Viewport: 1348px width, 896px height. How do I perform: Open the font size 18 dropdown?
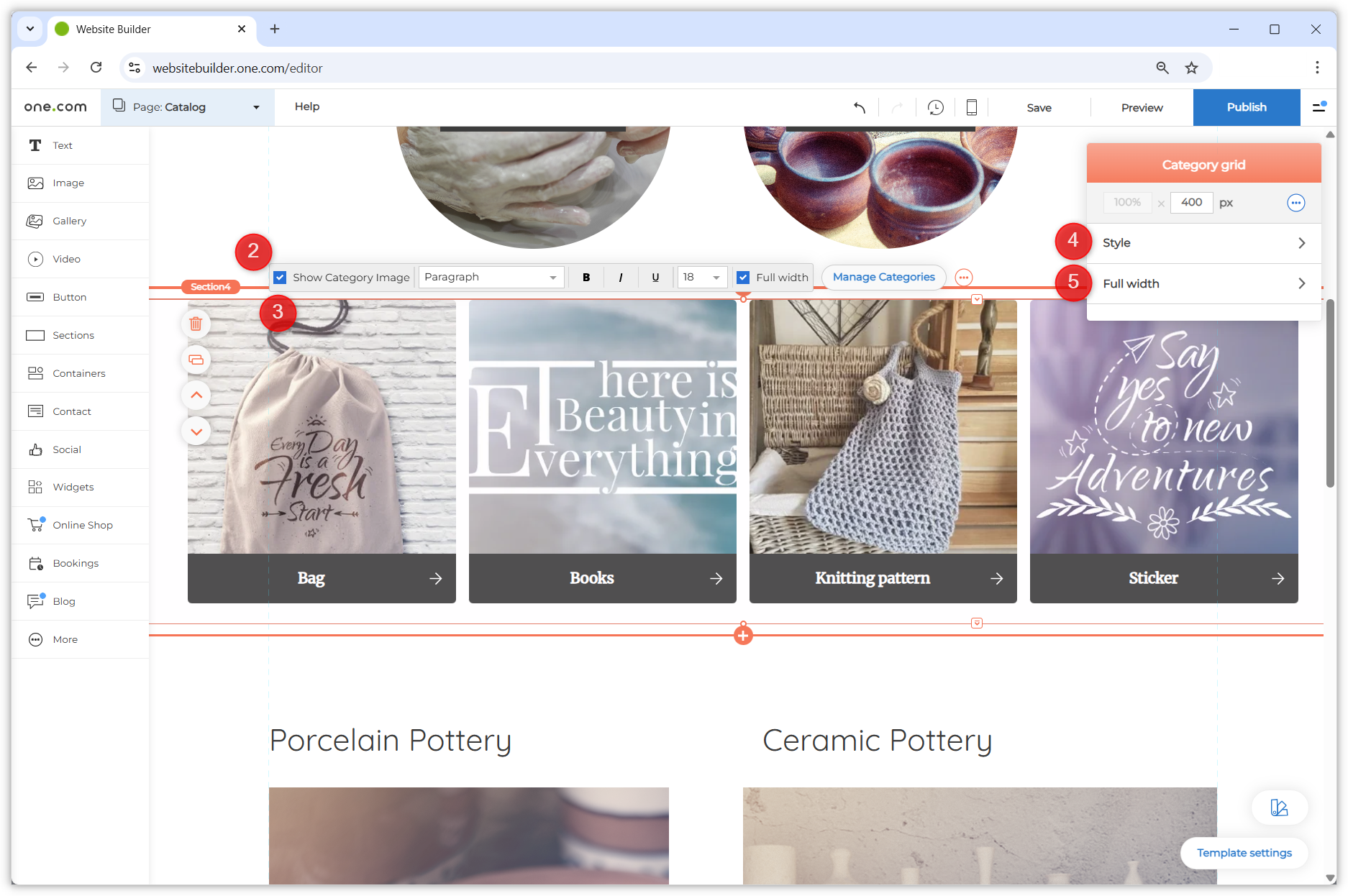[x=701, y=278]
